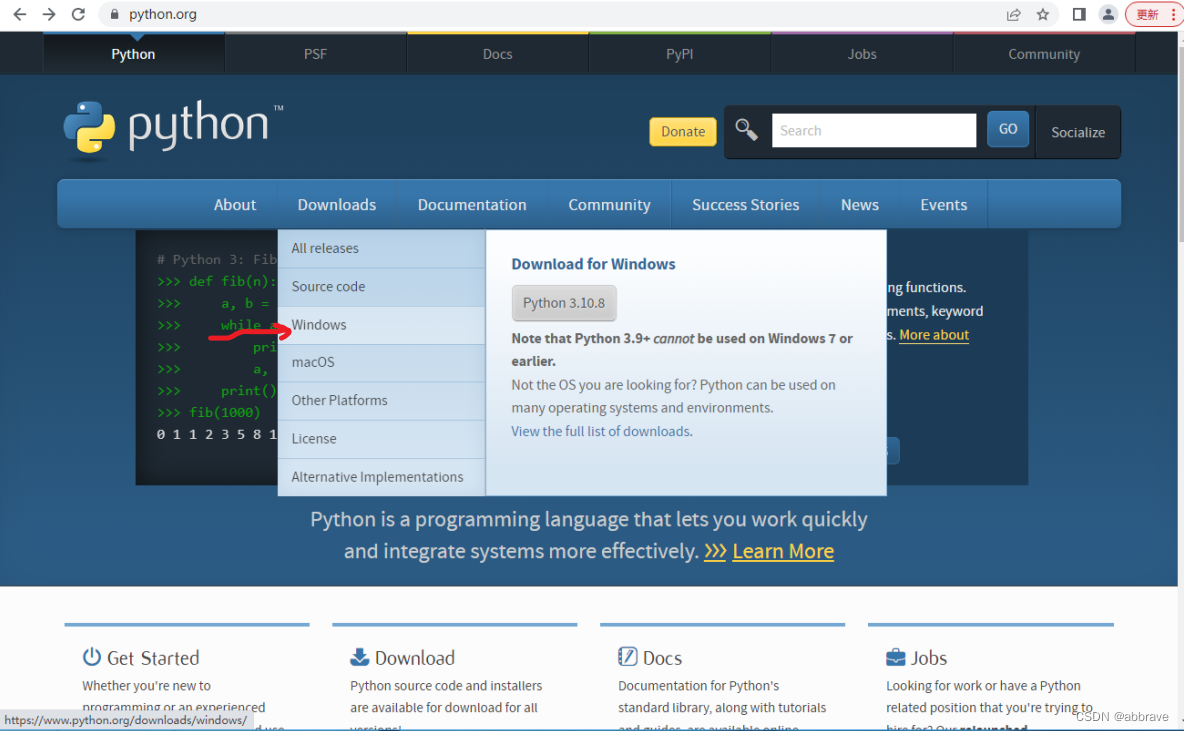
Task: Click the Docs pencil icon
Action: [x=627, y=656]
